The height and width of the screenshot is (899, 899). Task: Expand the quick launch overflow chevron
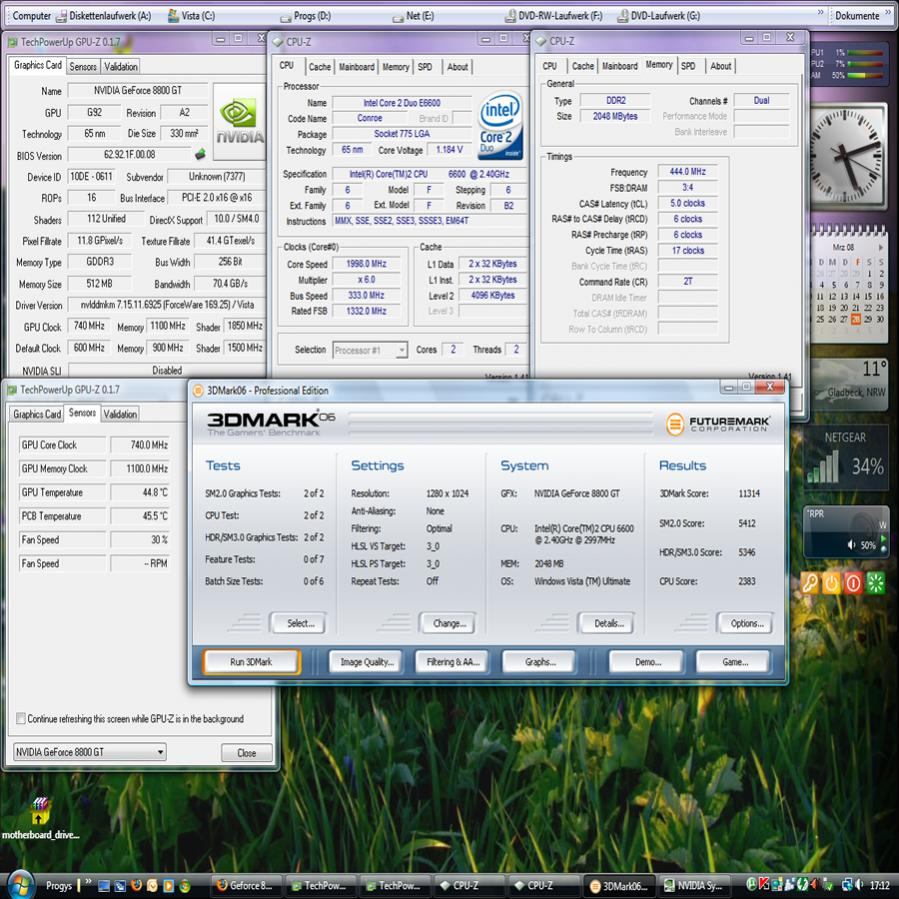click(88, 881)
